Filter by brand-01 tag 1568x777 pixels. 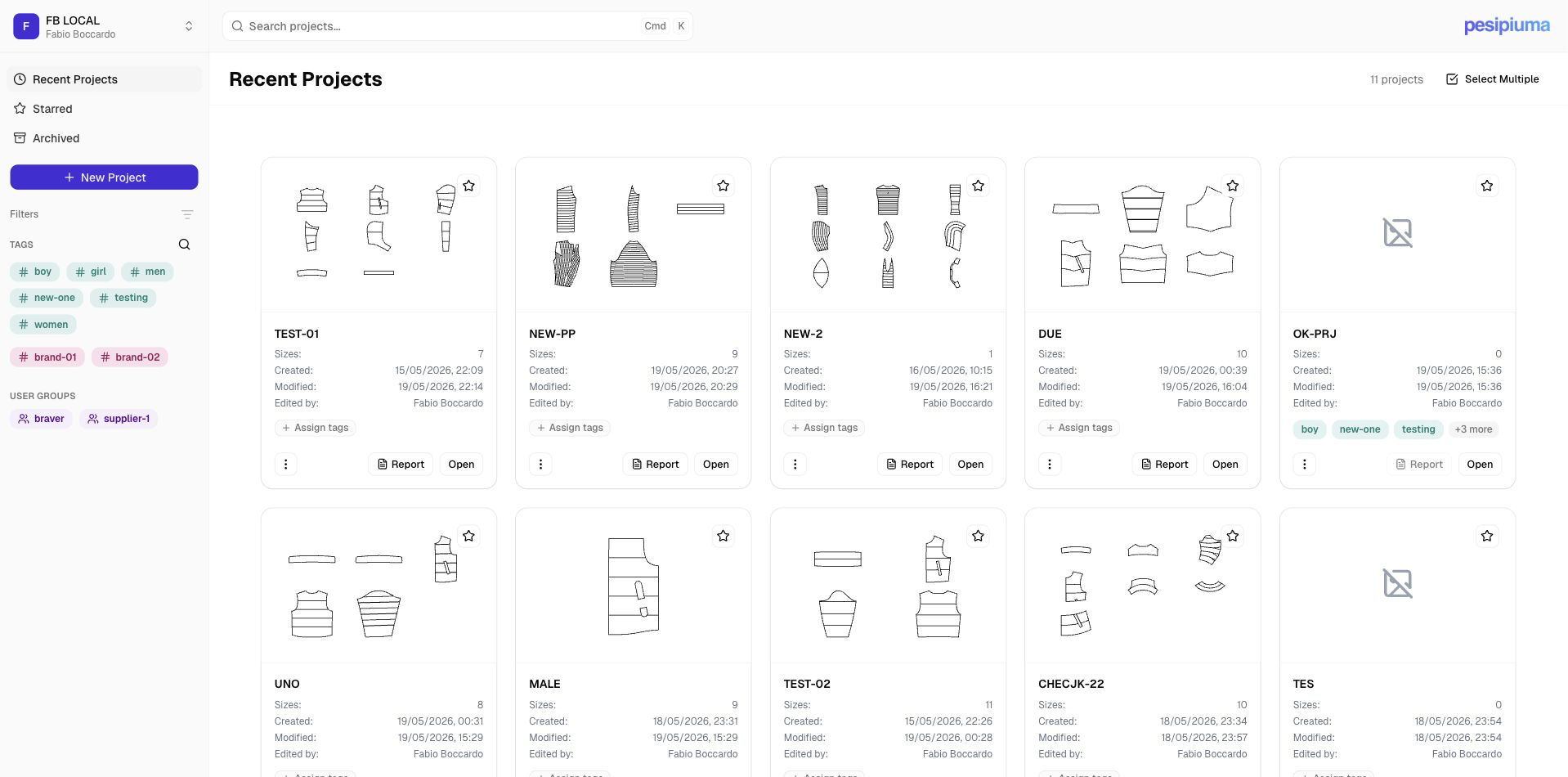click(47, 357)
